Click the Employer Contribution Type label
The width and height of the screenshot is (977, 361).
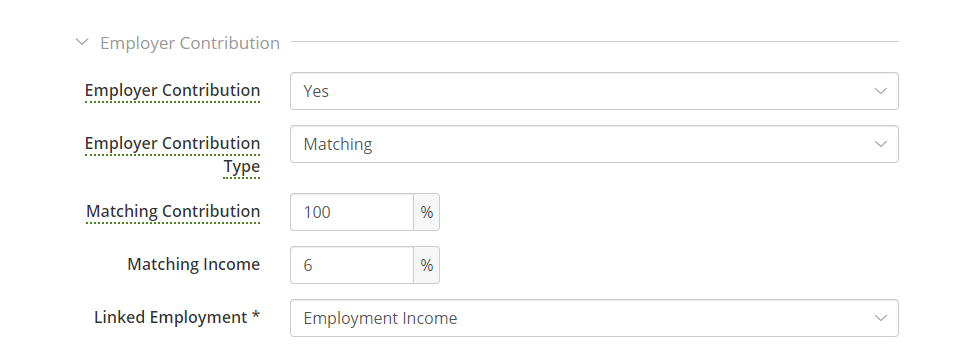pyautogui.click(x=173, y=155)
